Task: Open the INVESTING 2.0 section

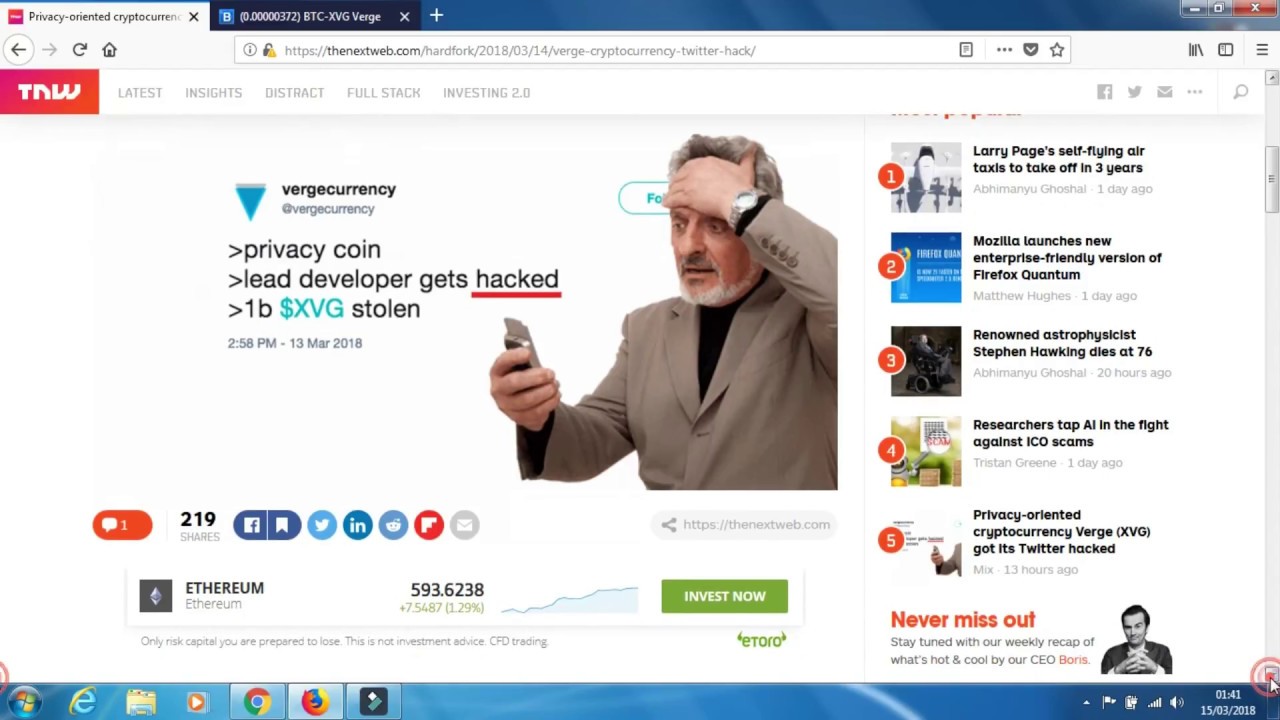Action: (486, 92)
